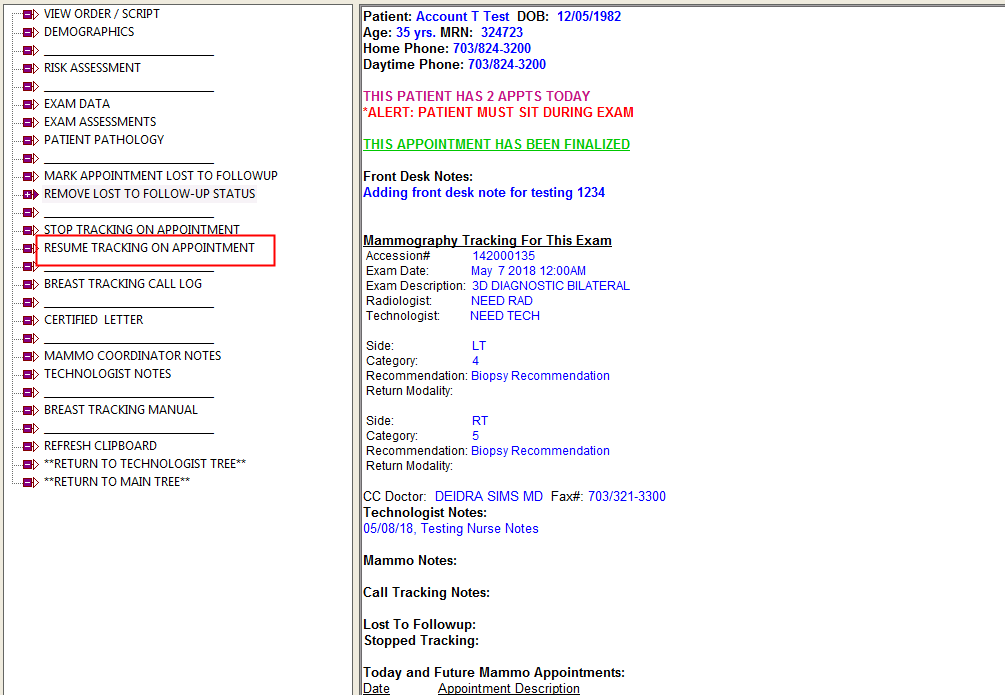Go to **RETURN TO TECHNOLOGIST TREE**
Screen dimensions: 1005x695
click(x=144, y=464)
